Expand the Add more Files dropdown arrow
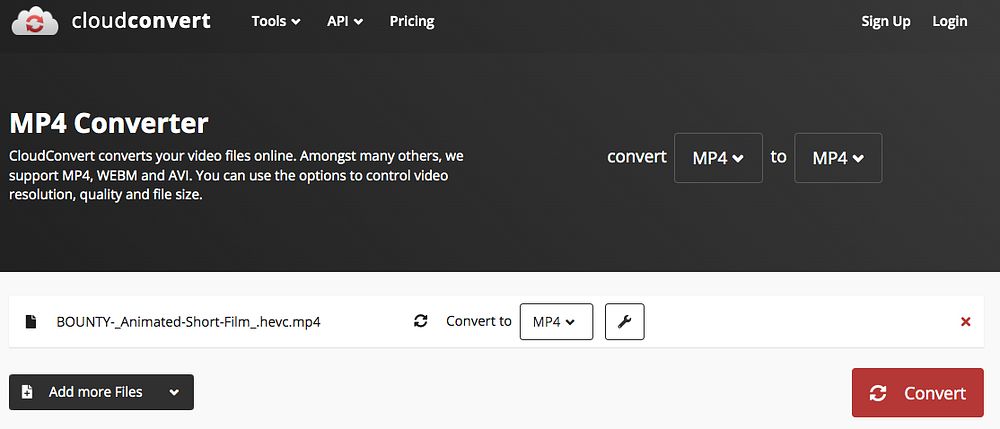Image resolution: width=1000 pixels, height=429 pixels. [175, 393]
